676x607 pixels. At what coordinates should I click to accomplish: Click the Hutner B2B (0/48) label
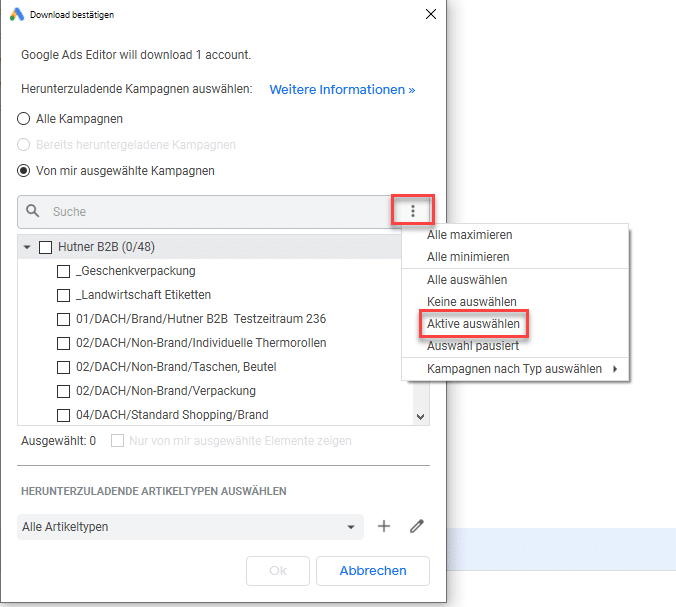coord(106,247)
